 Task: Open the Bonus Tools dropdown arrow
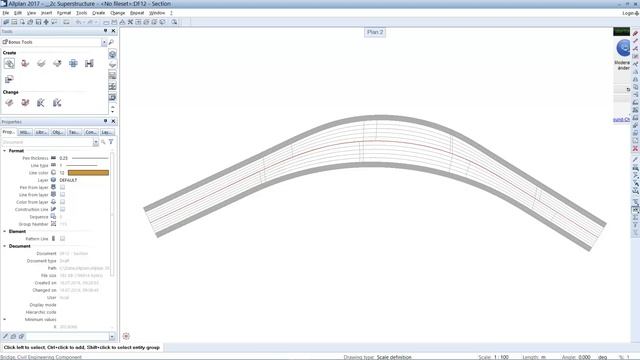tap(104, 42)
